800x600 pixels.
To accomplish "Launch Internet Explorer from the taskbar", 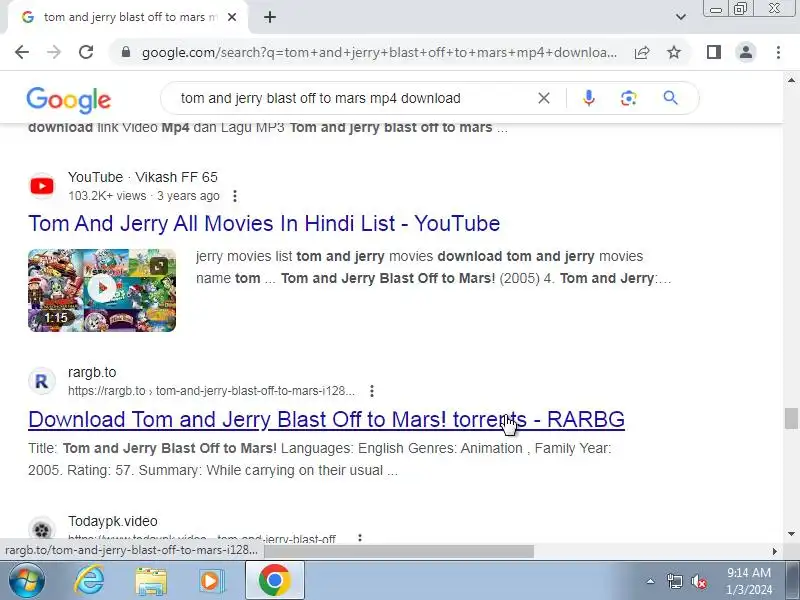I will tap(90, 581).
